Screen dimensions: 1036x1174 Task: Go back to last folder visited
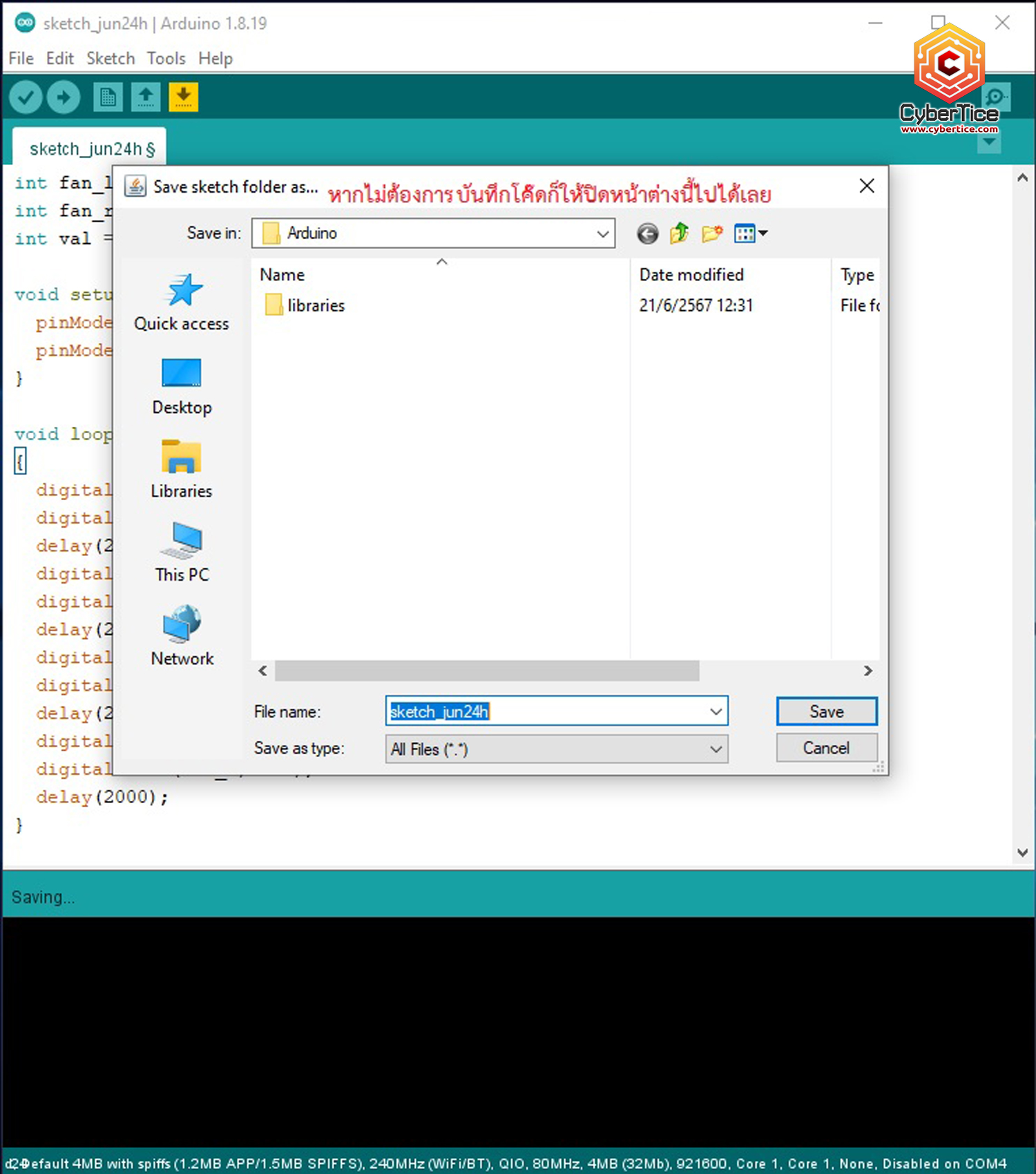coord(647,234)
